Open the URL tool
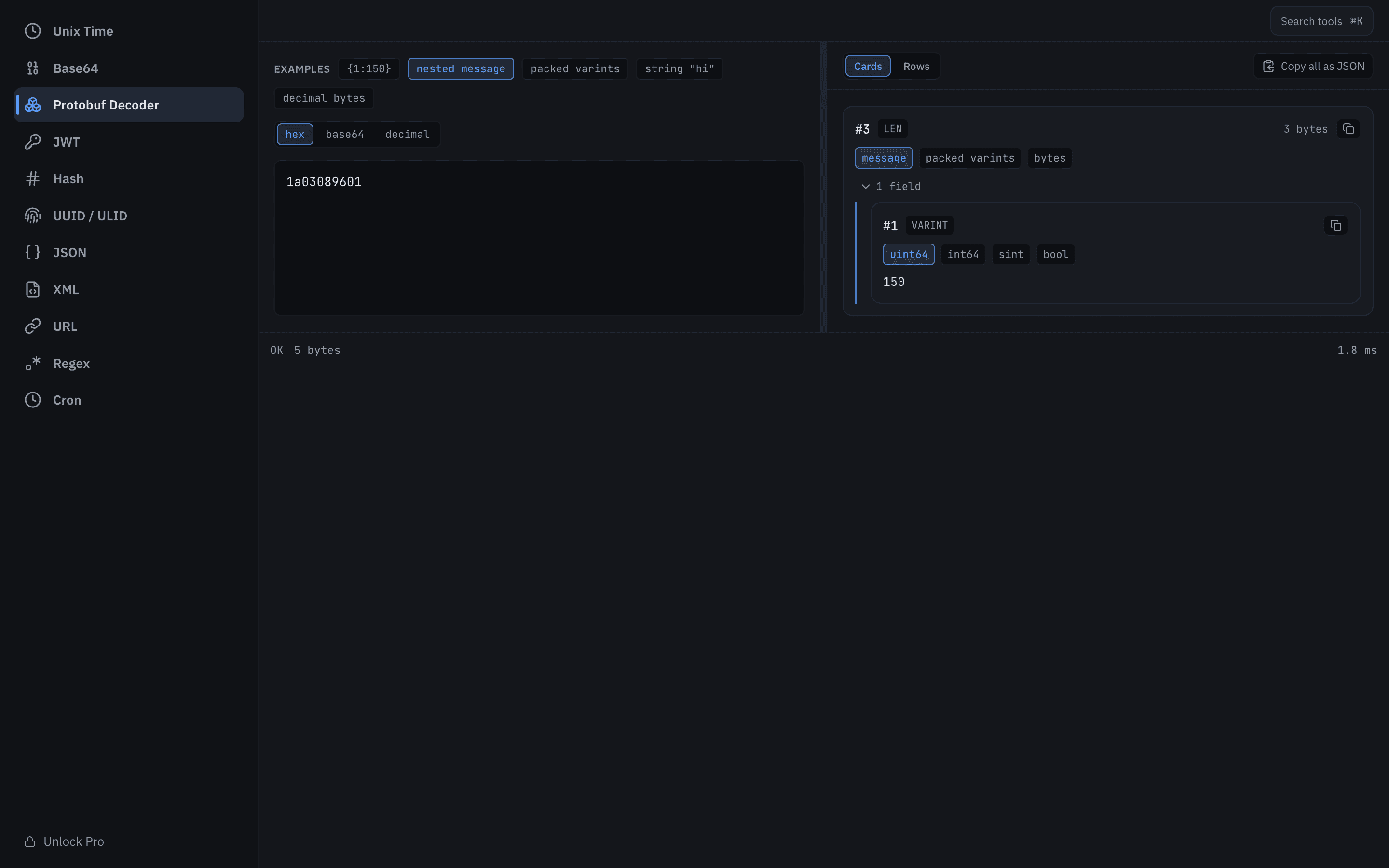This screenshot has height=868, width=1389. 129,326
